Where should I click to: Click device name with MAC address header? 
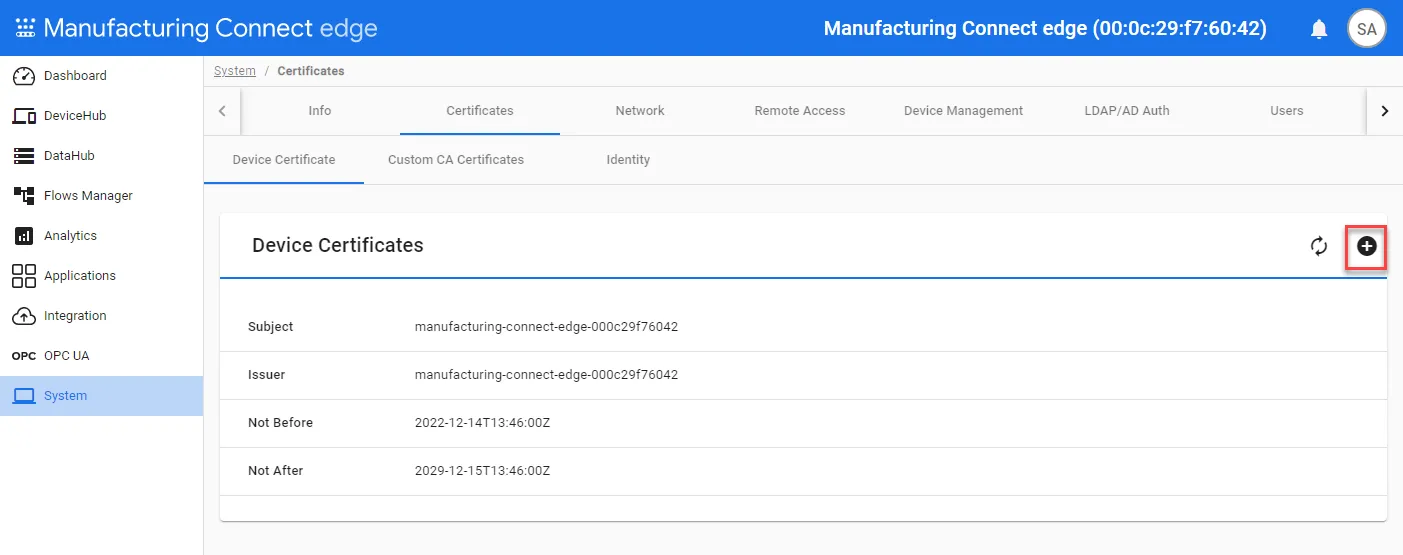tap(1045, 29)
